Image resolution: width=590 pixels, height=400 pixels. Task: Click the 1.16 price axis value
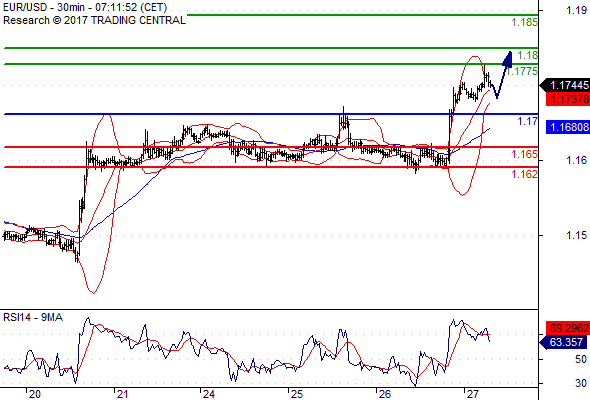[576, 160]
